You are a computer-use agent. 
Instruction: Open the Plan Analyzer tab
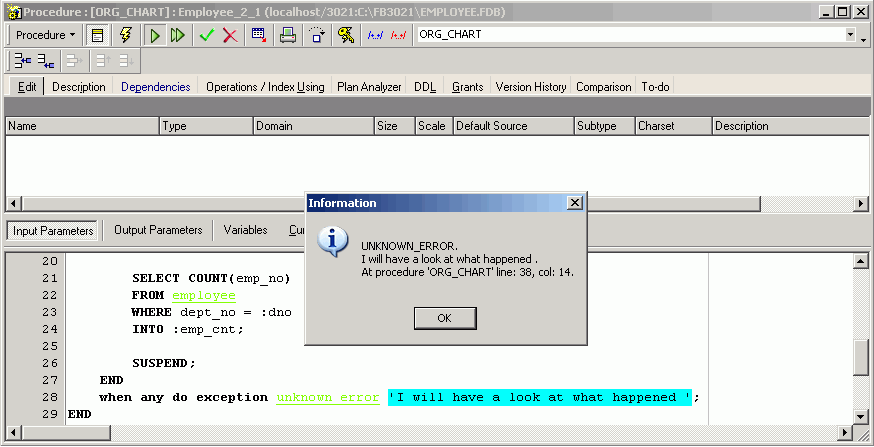point(369,87)
